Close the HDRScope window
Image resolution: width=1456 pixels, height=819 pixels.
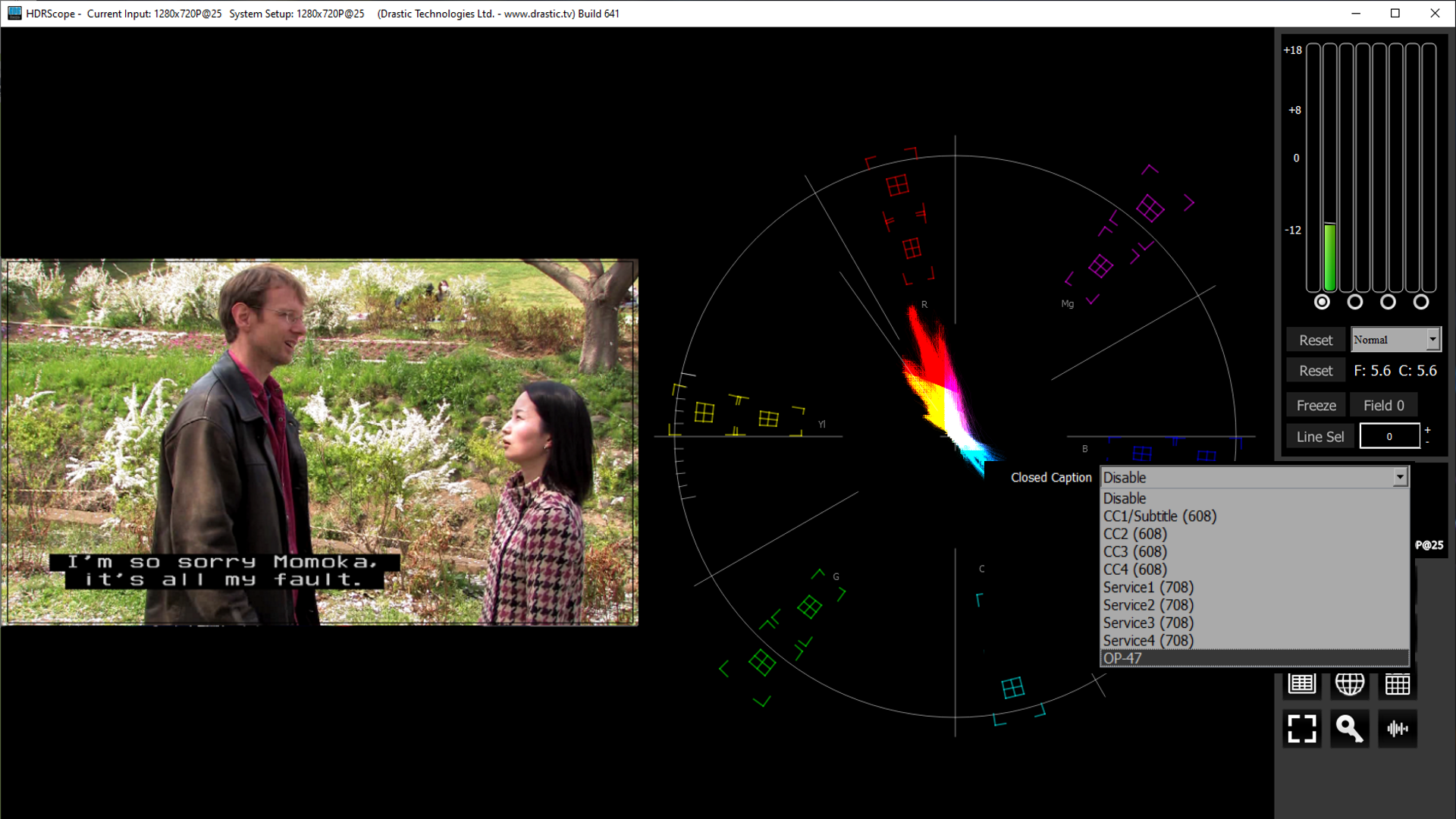1435,13
